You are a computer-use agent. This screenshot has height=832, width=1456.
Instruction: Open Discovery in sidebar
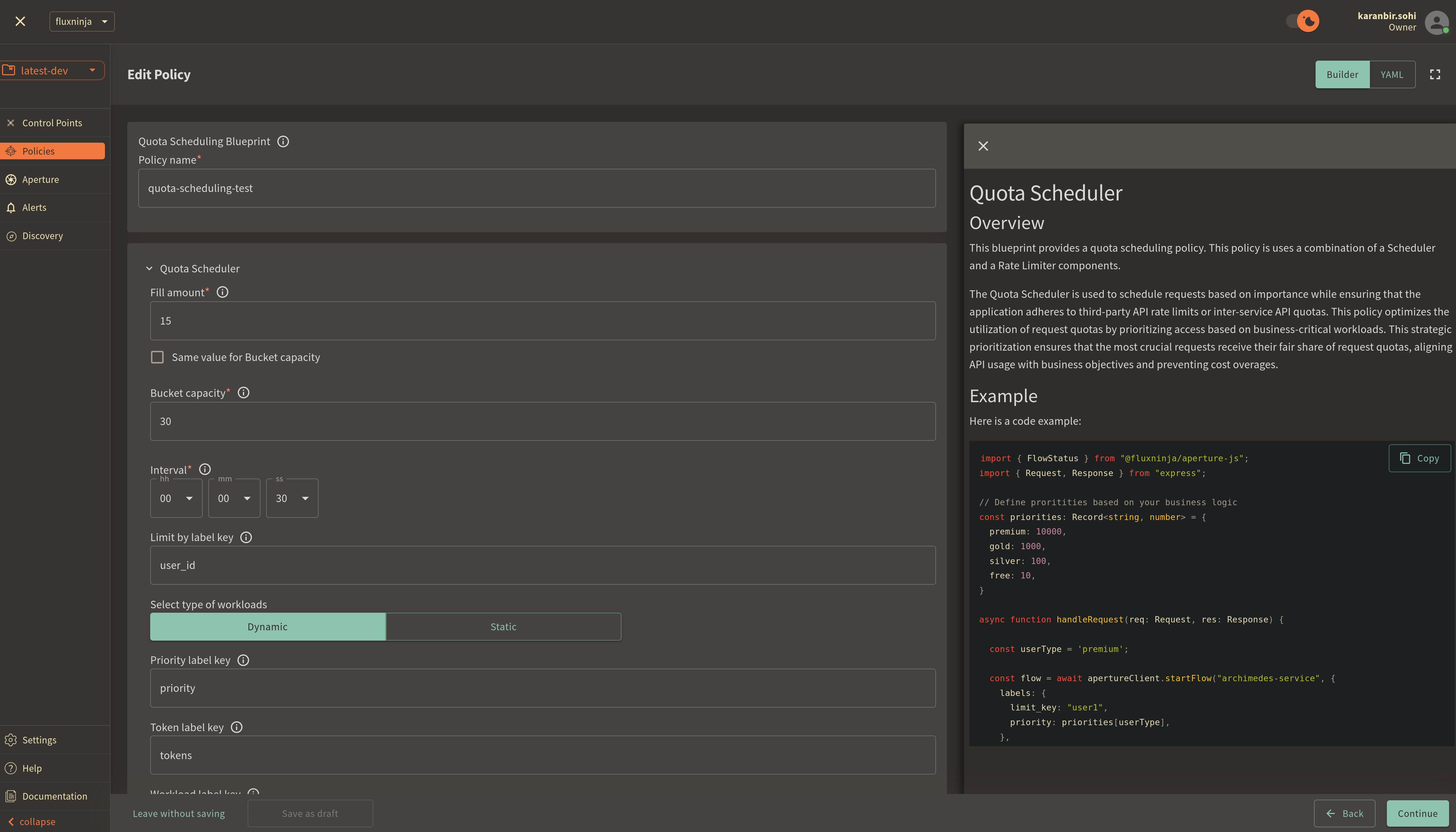(x=52, y=236)
